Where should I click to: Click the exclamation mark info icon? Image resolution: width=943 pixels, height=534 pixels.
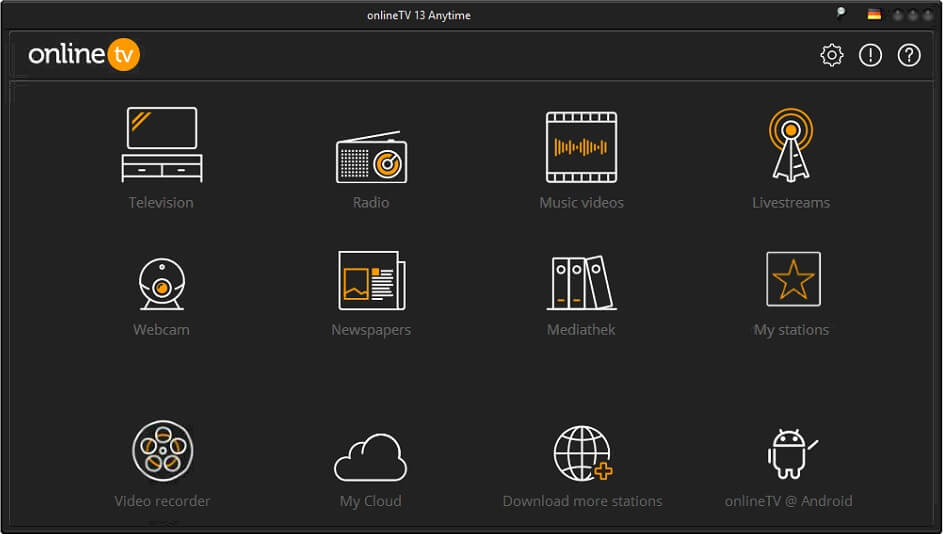(x=870, y=56)
